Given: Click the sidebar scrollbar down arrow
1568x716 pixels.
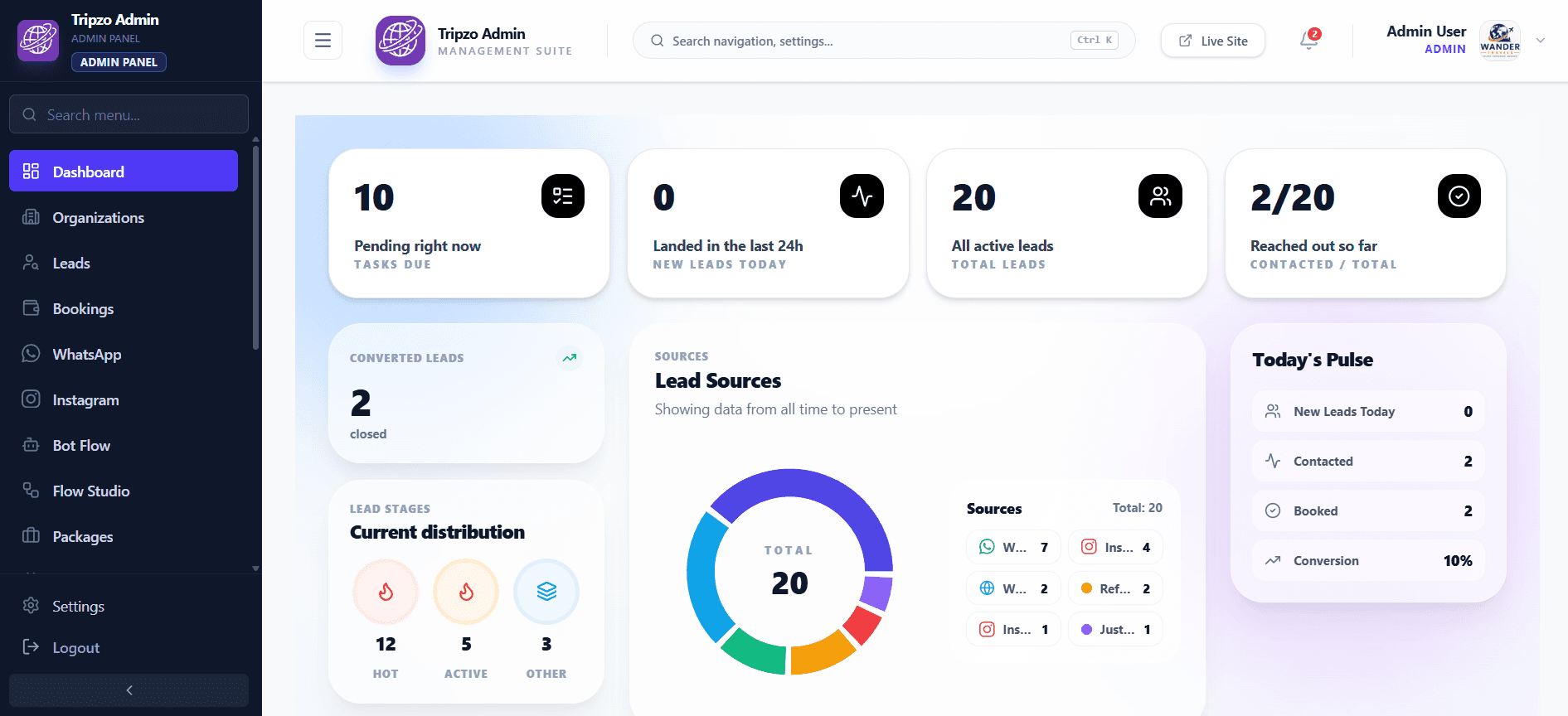Looking at the screenshot, I should tap(255, 568).
